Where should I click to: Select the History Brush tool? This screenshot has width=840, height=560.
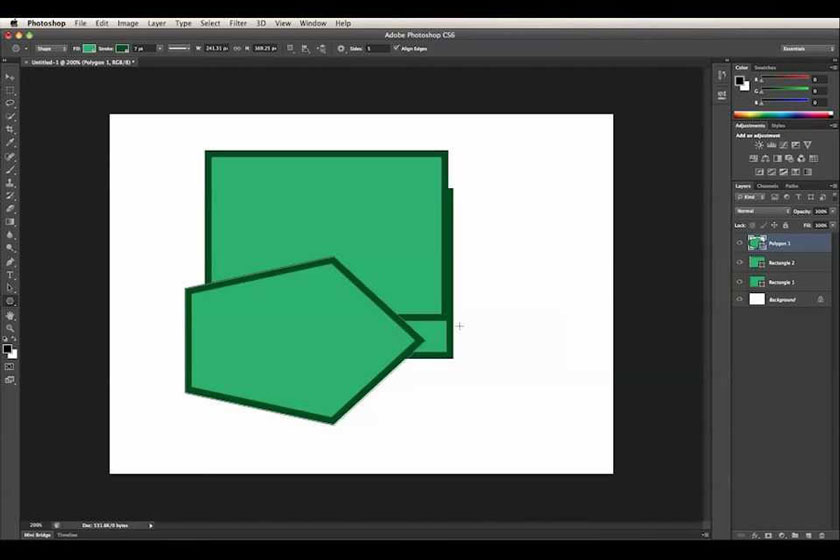pyautogui.click(x=10, y=196)
